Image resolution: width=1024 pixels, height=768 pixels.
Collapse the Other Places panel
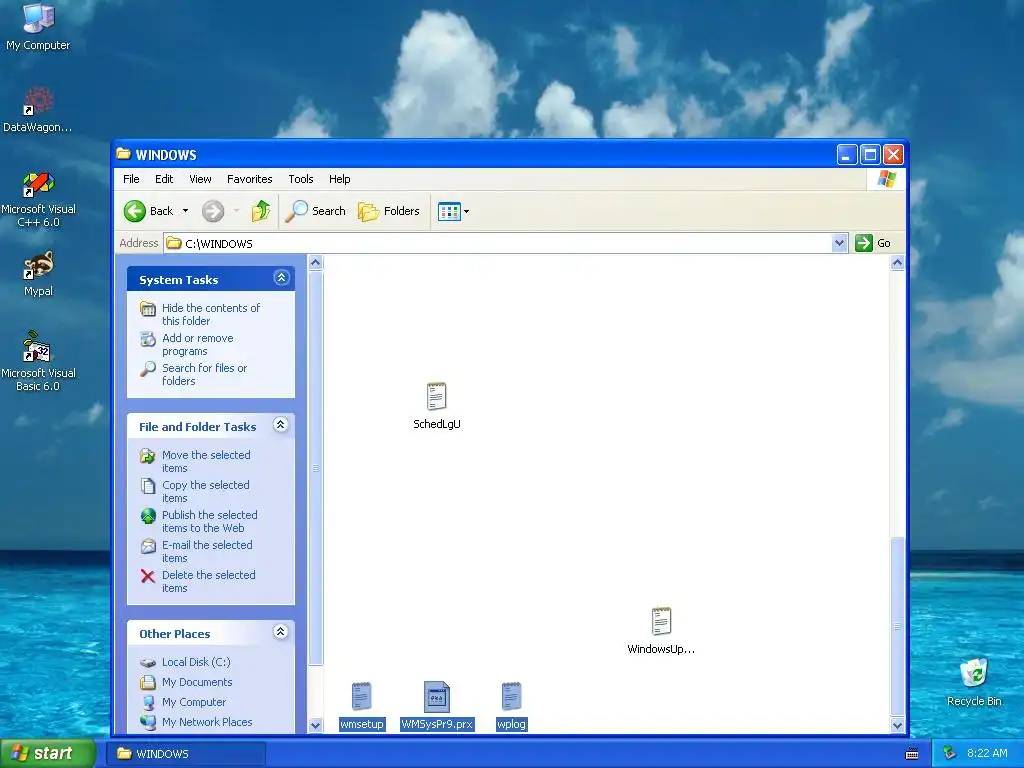[281, 632]
